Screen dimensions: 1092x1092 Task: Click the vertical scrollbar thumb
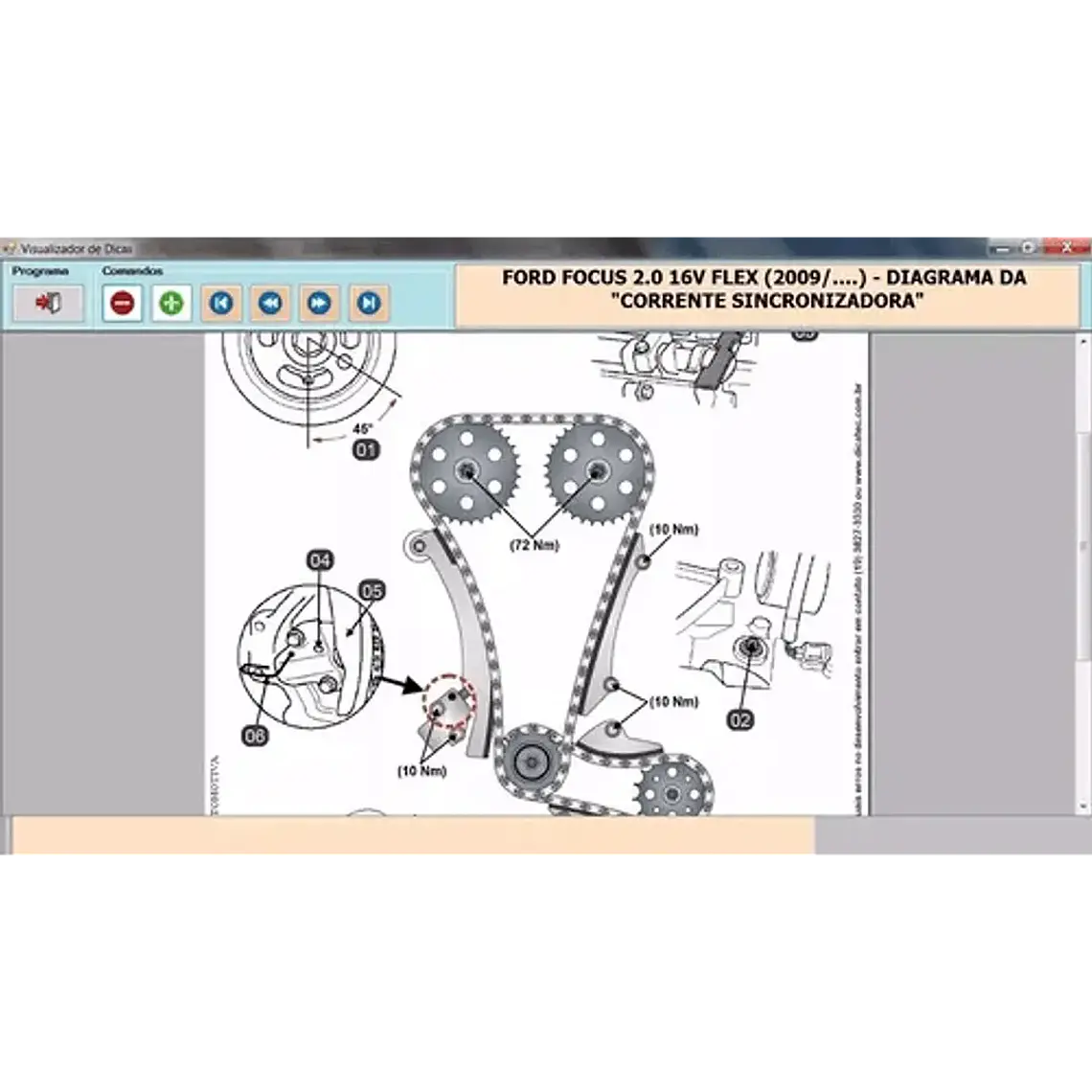point(1083,547)
